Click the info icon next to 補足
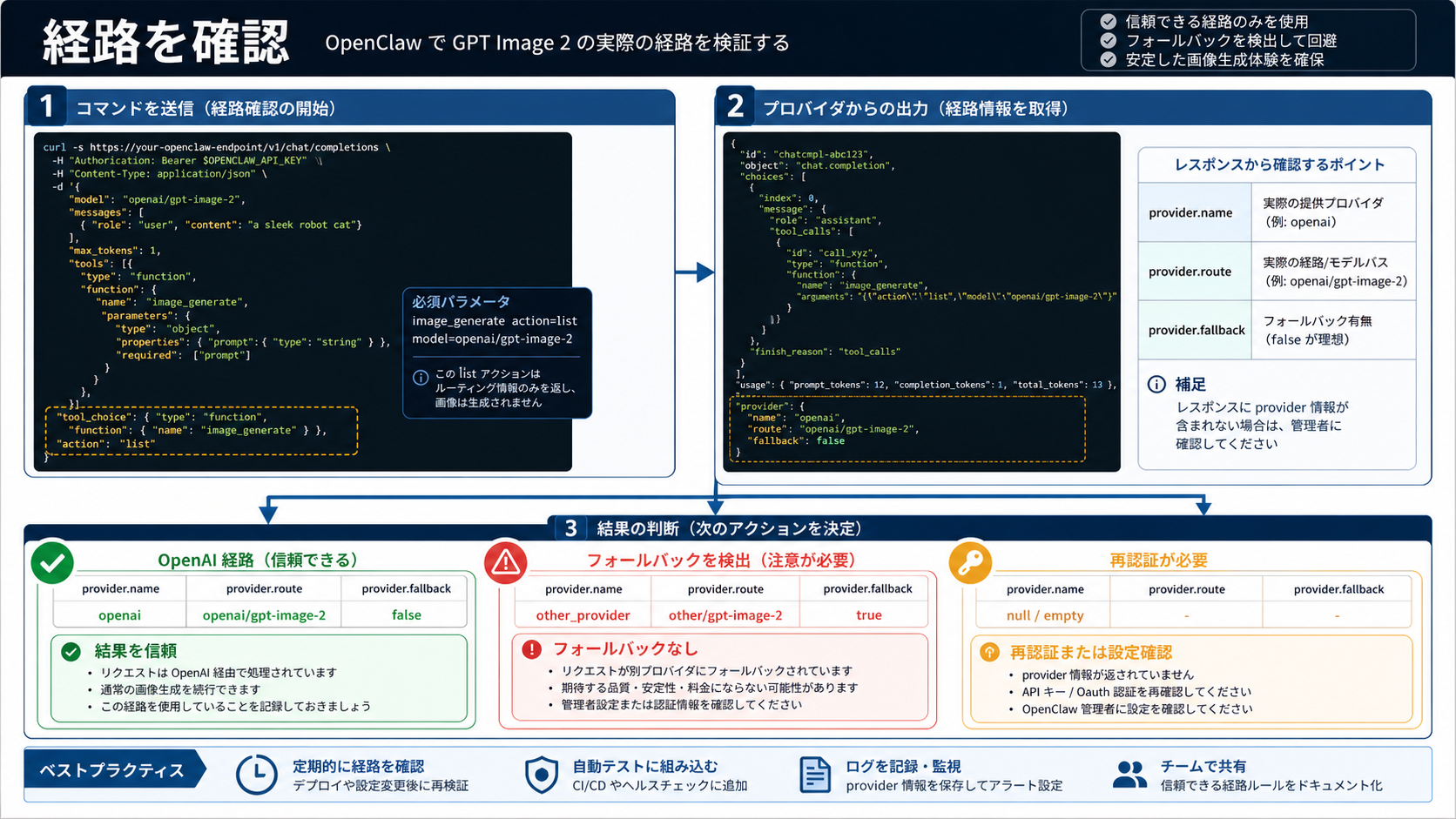 pyautogui.click(x=1156, y=385)
